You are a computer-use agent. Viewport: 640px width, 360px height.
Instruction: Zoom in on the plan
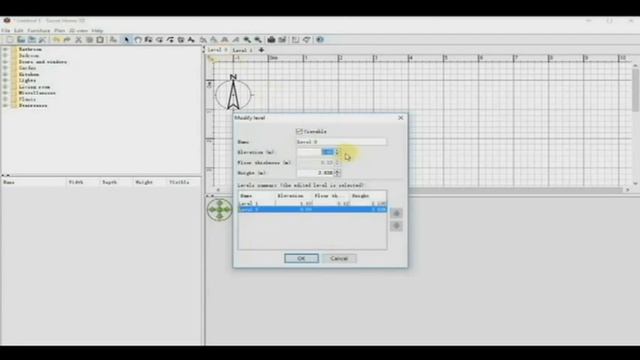click(x=247, y=40)
